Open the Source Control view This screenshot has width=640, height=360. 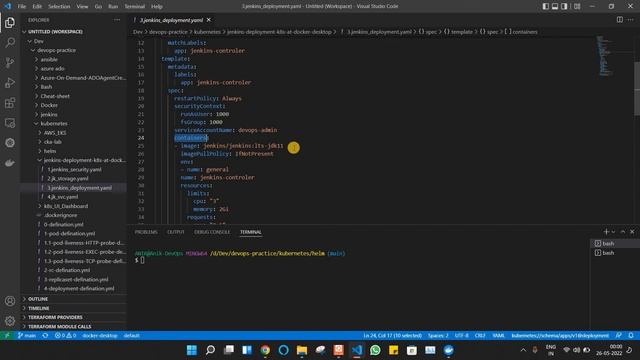click(x=10, y=62)
